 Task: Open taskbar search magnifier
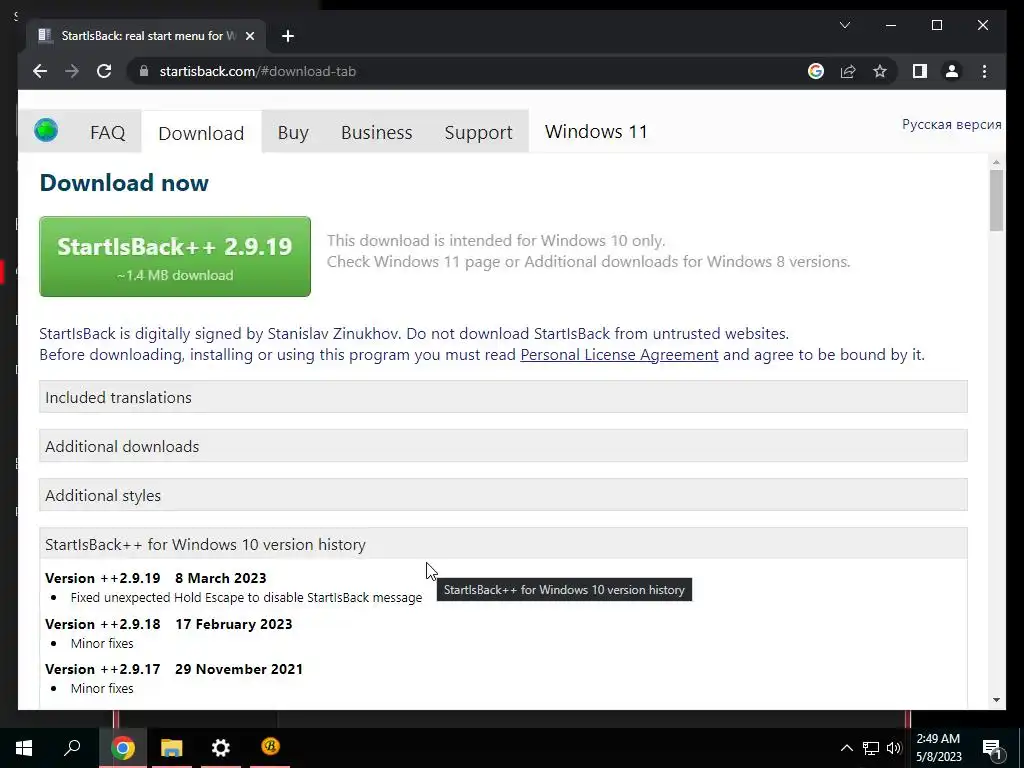[72, 748]
